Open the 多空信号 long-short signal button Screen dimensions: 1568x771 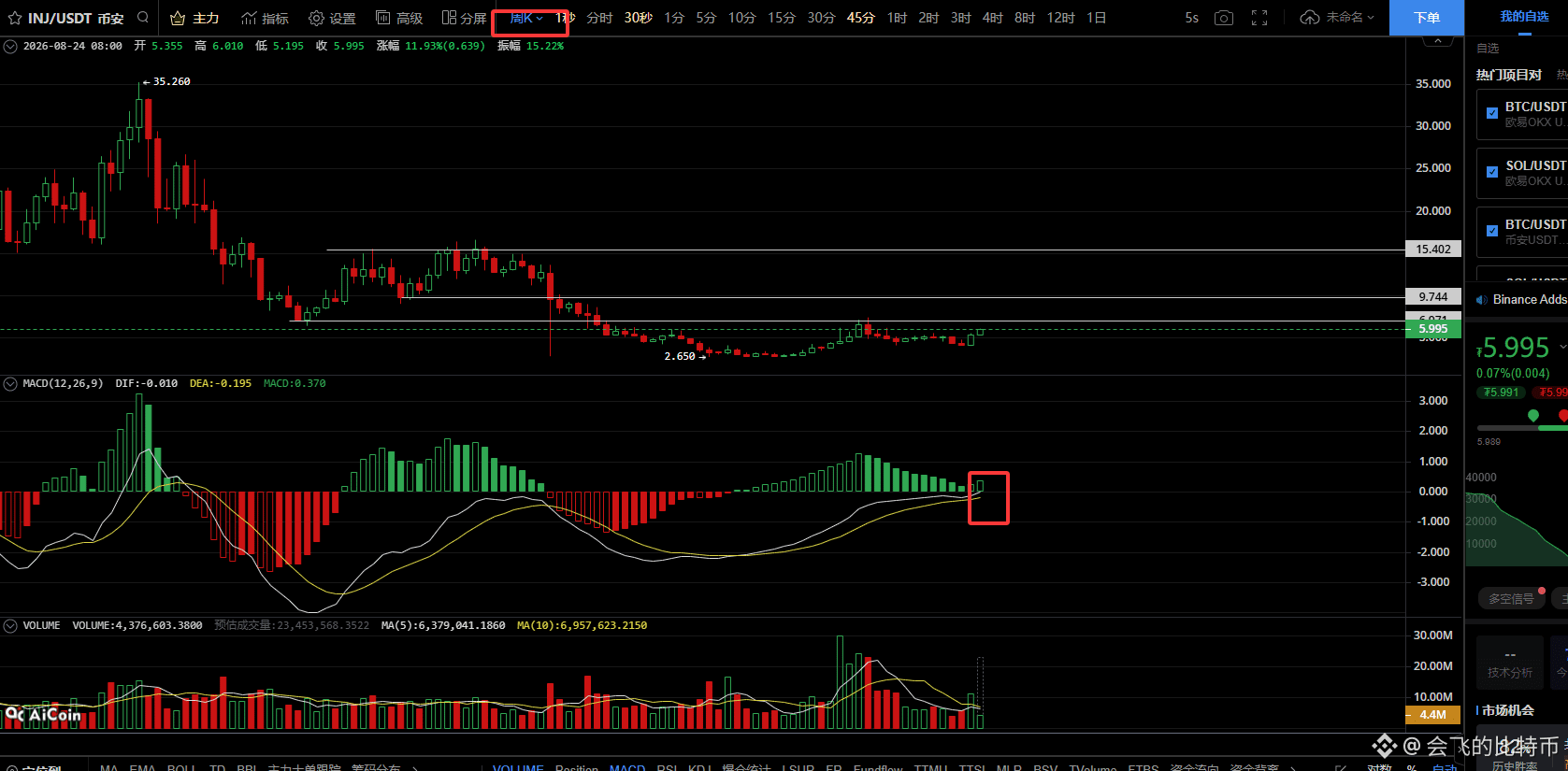(x=1511, y=598)
